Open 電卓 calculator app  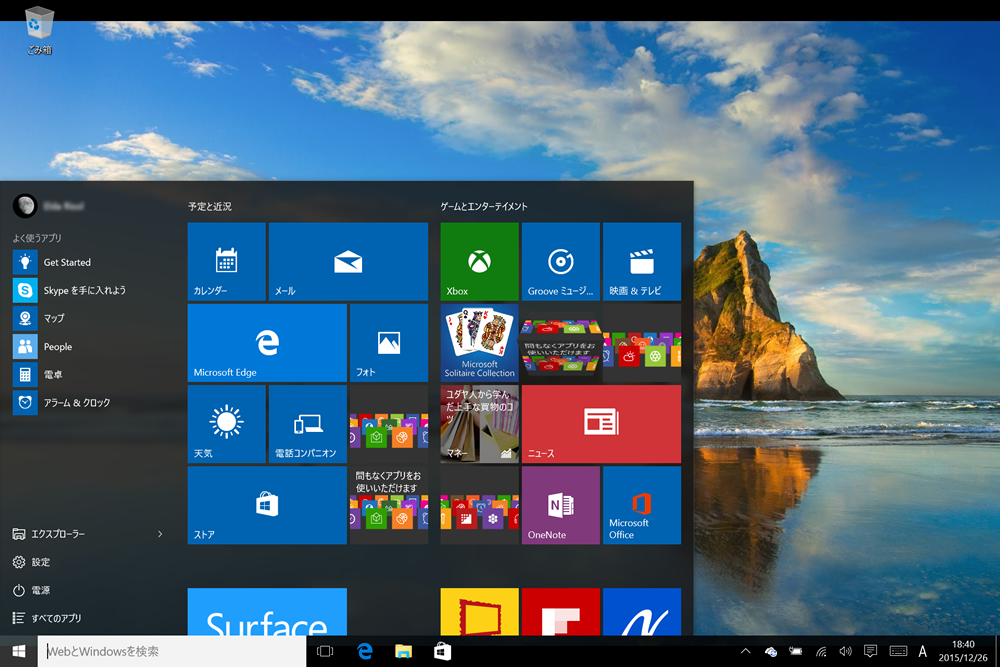pos(89,374)
